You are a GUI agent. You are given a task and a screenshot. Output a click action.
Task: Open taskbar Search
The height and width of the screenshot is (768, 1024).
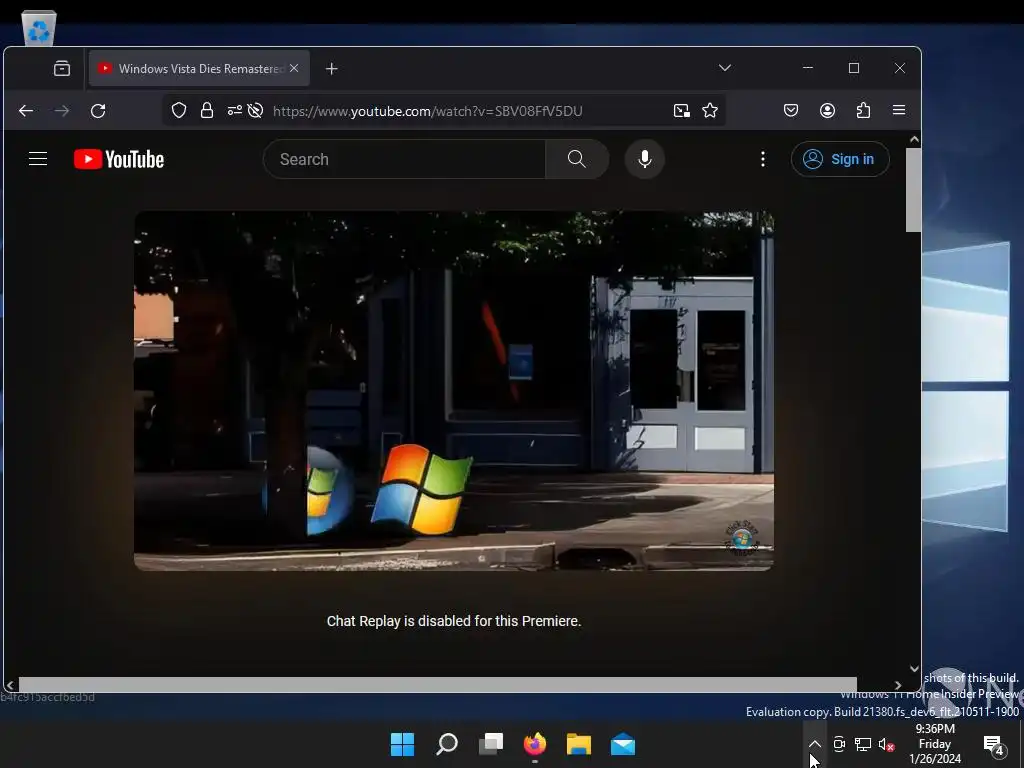tap(447, 744)
